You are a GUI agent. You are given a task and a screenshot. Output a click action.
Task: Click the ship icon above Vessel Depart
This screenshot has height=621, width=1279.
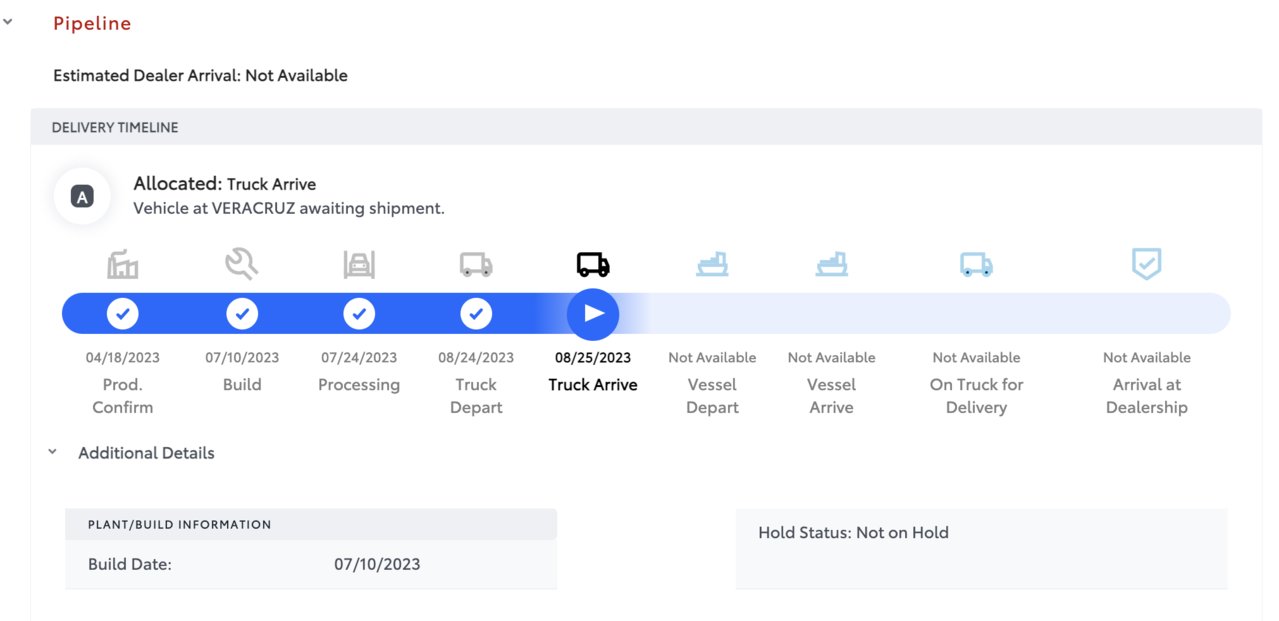[712, 264]
